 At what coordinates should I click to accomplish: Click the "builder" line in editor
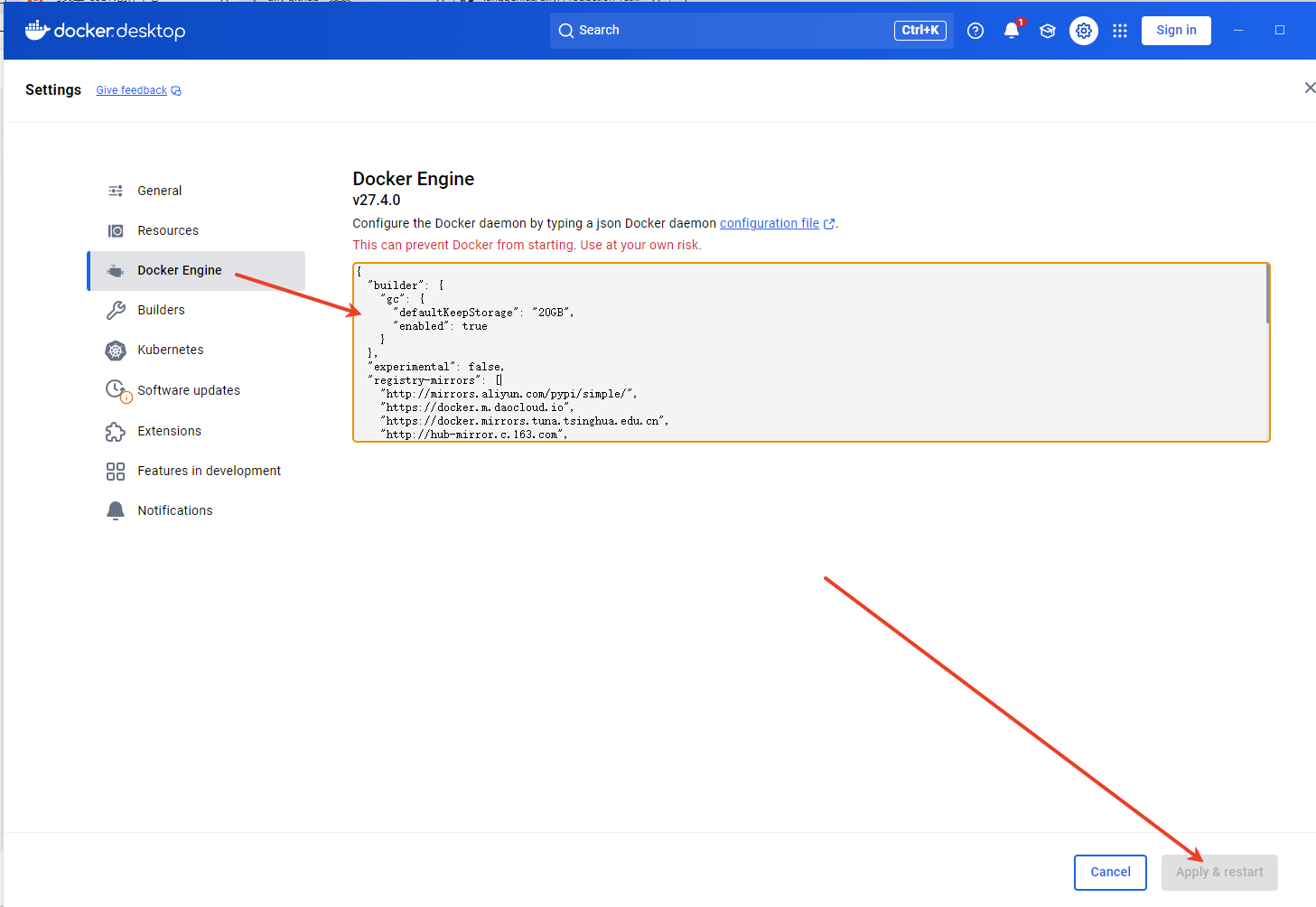coord(406,285)
